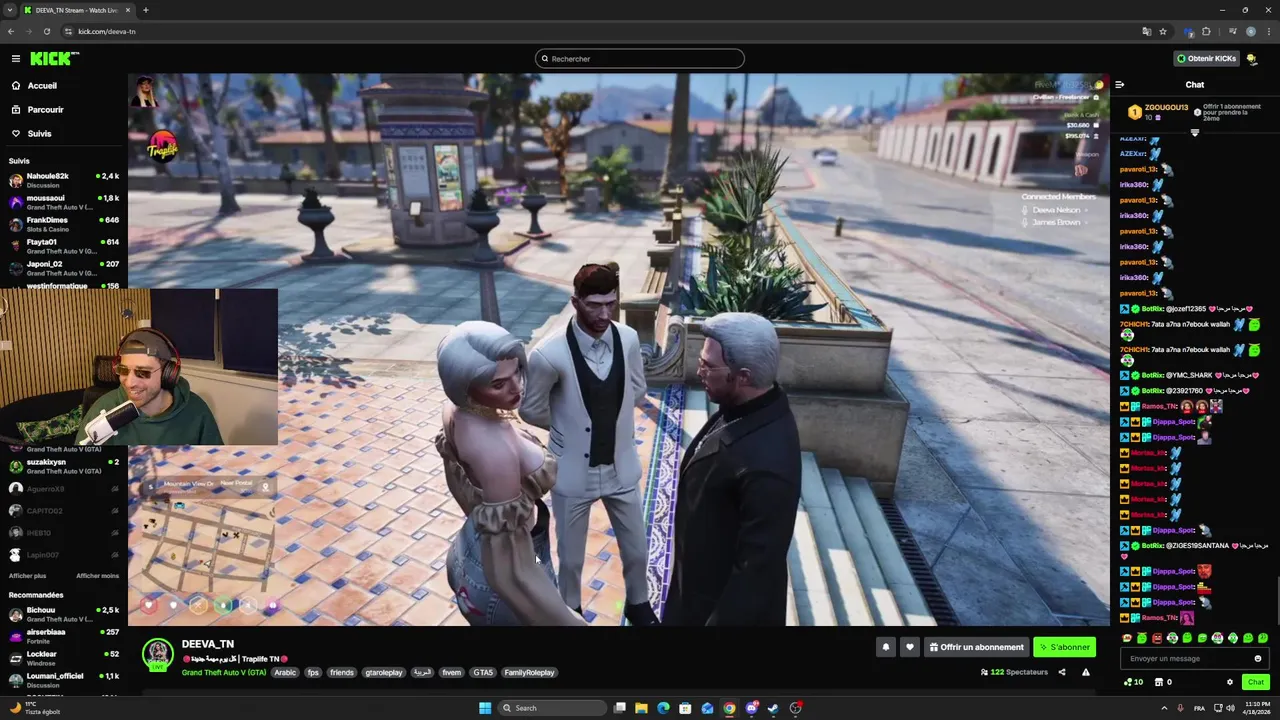This screenshot has height=720, width=1280.
Task: Collapse list with Afficher moins
Action: (97, 576)
